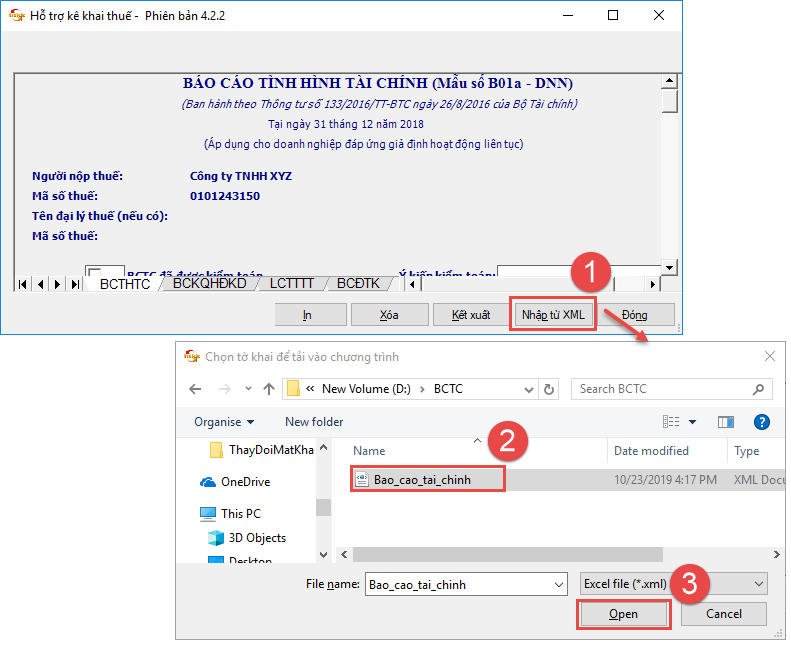Click the change view icon

tap(672, 422)
